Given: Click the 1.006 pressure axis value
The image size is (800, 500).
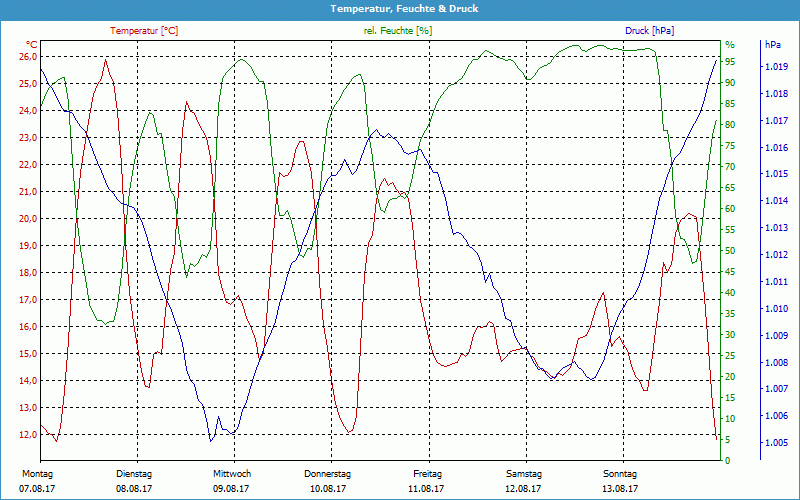Looking at the screenshot, I should 776,416.
